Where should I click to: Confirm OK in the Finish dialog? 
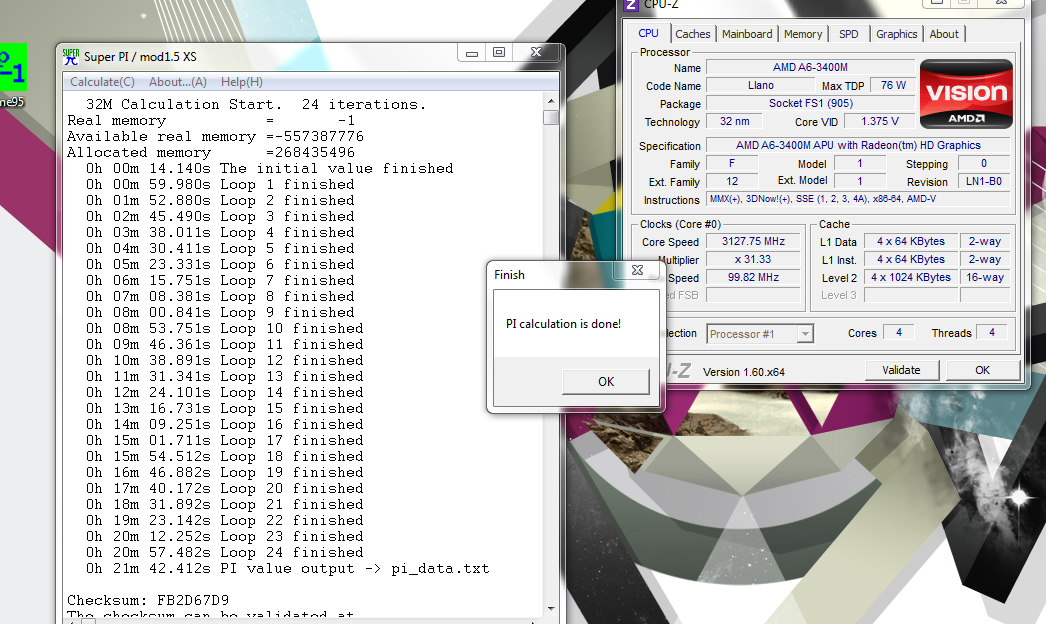(606, 382)
